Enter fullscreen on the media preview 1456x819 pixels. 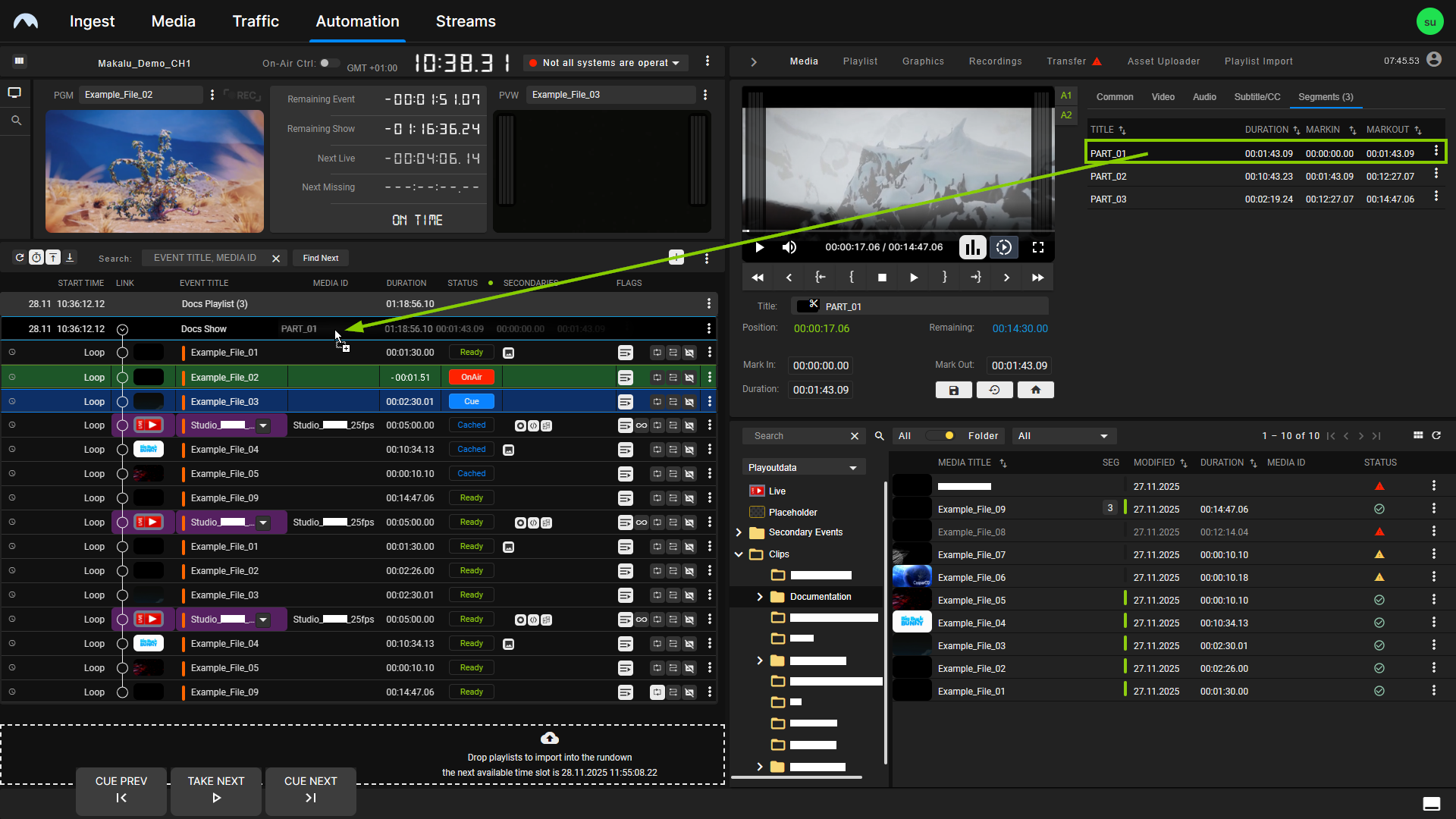[x=1040, y=247]
